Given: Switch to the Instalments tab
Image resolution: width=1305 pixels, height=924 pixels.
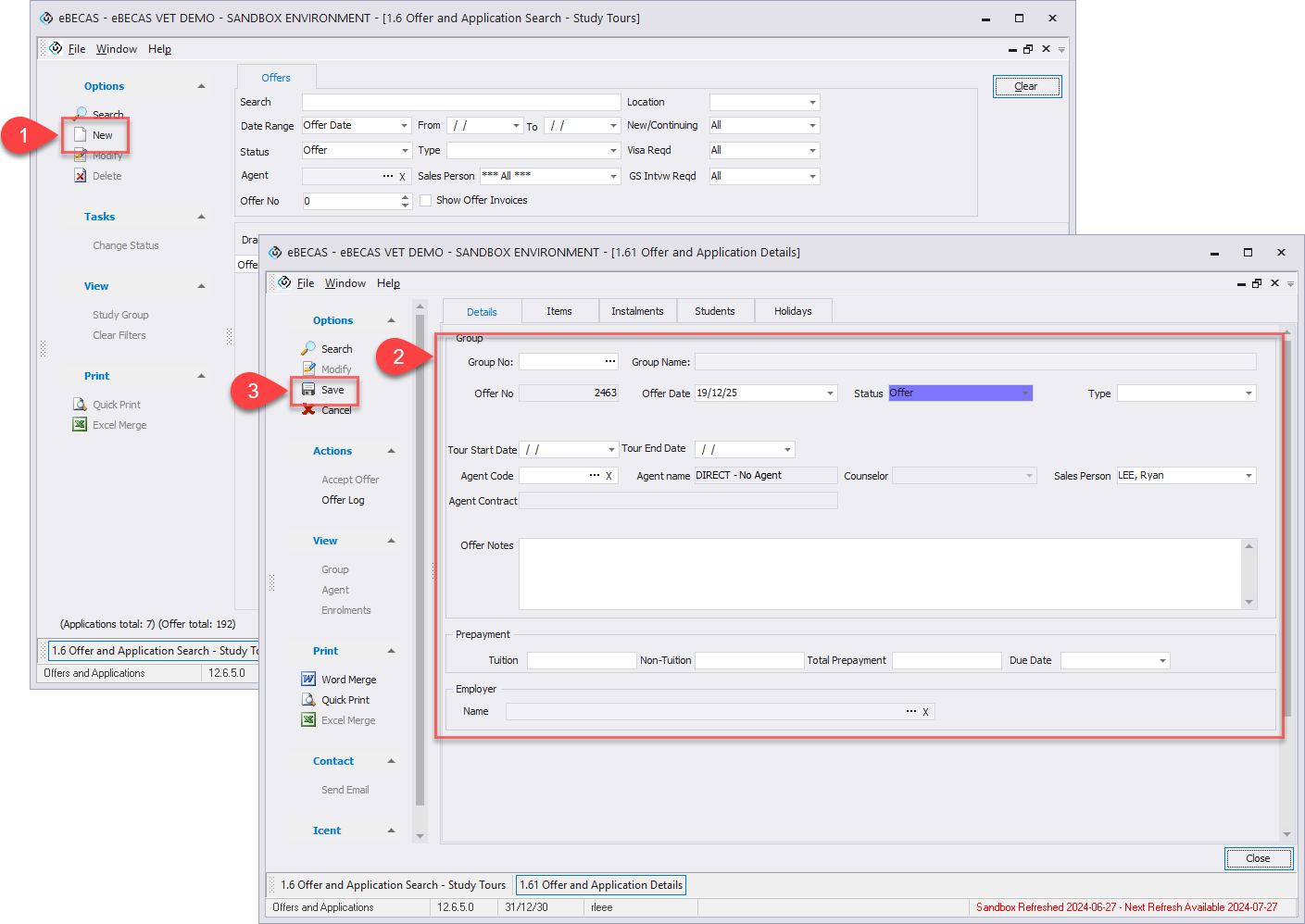Looking at the screenshot, I should click(637, 311).
